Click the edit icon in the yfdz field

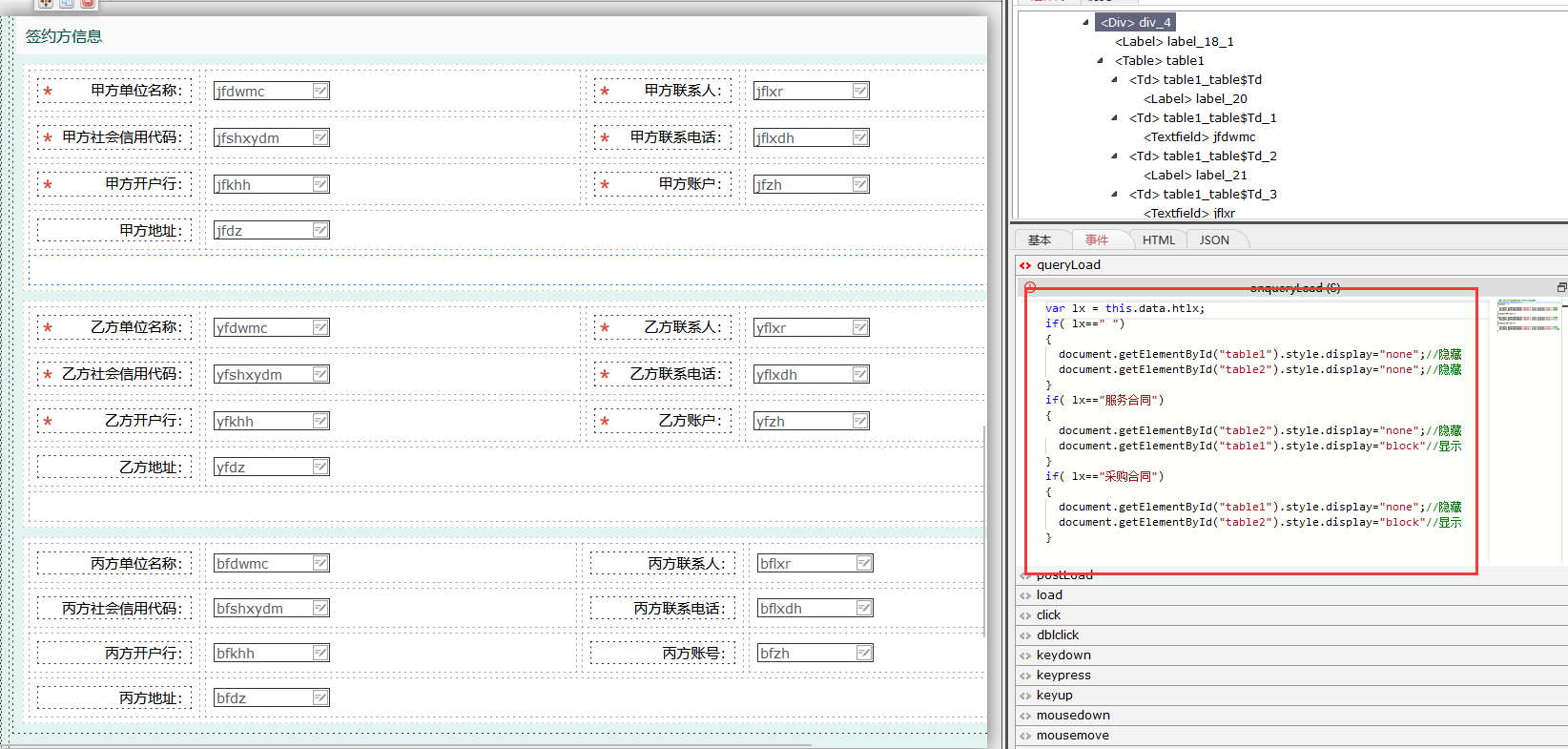(320, 467)
